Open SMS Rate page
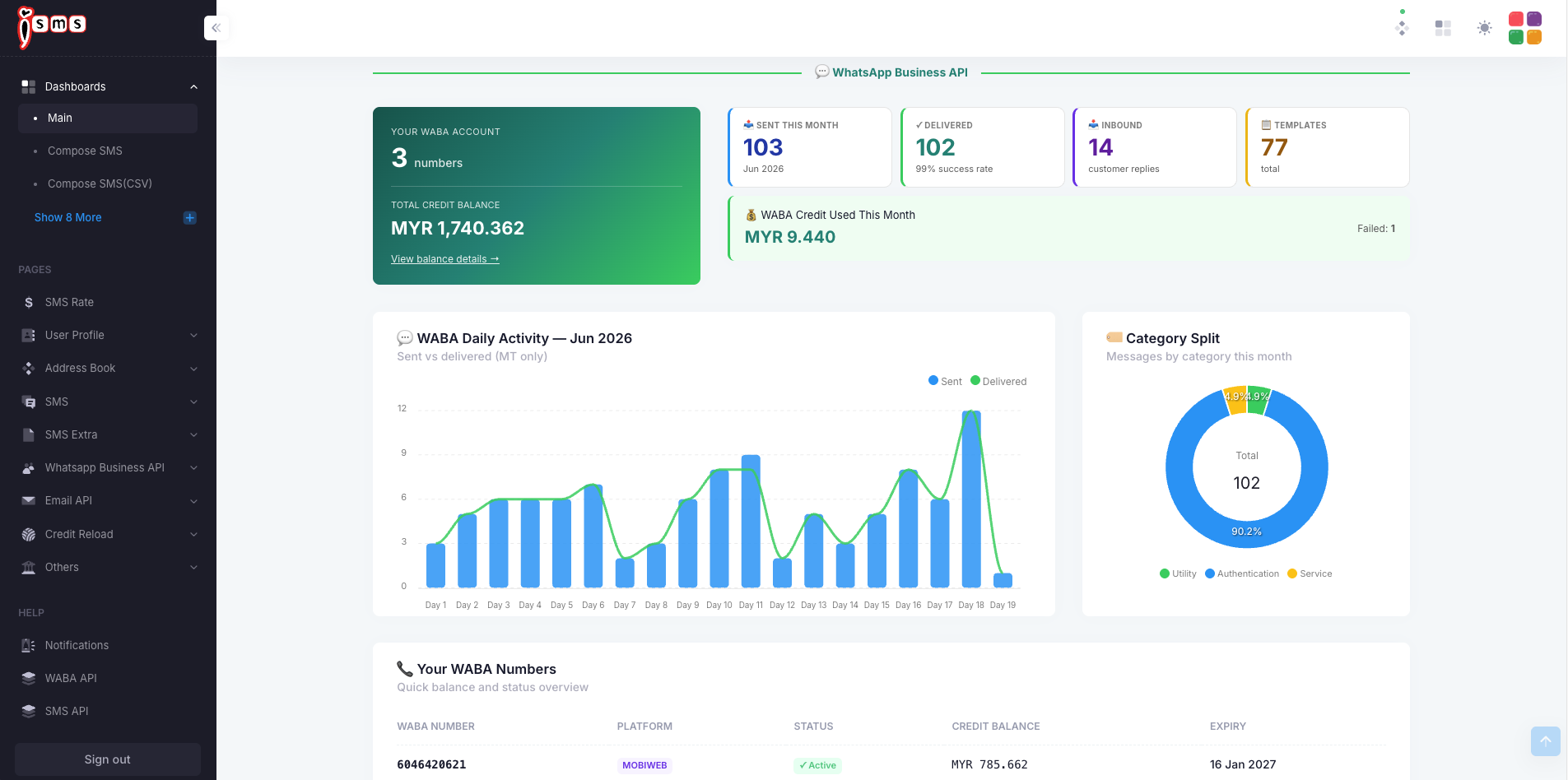Viewport: 1568px width, 780px height. pyautogui.click(x=108, y=303)
